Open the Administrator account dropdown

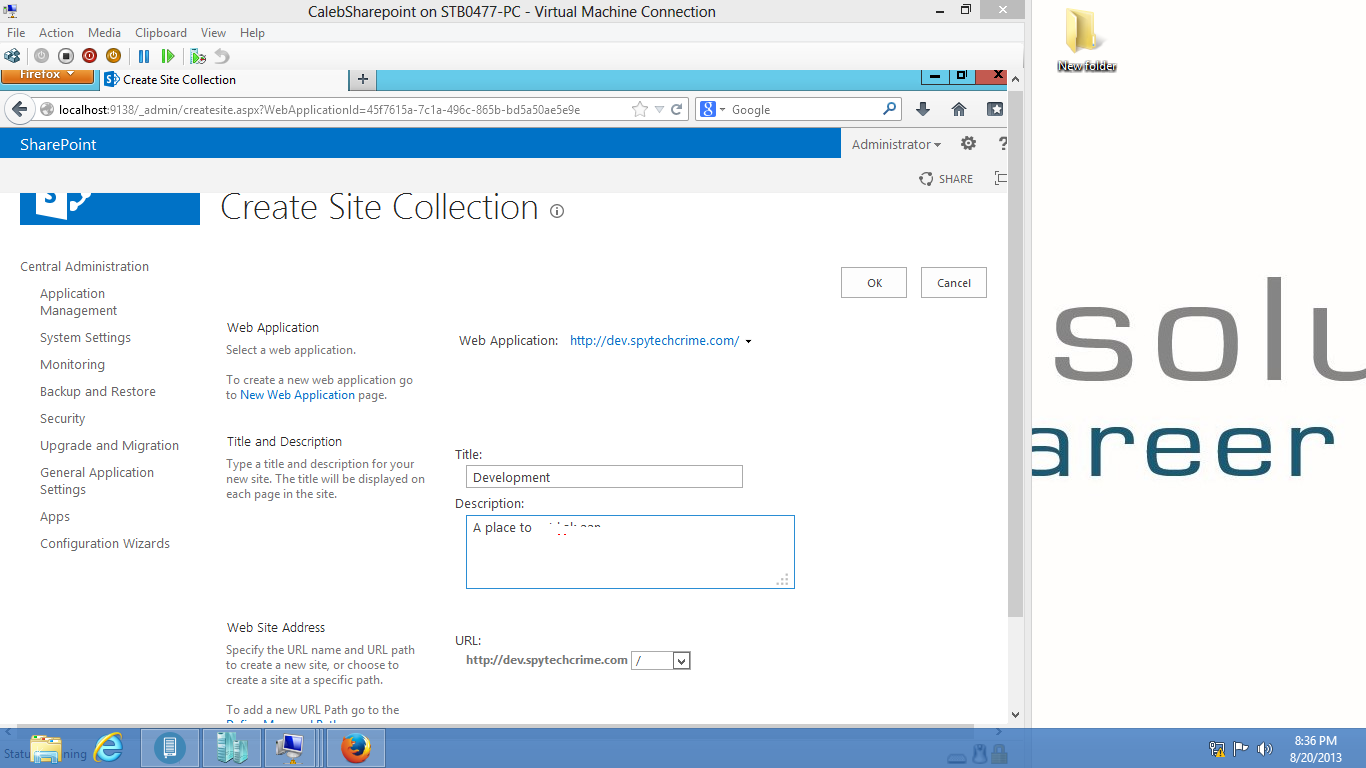pos(896,144)
